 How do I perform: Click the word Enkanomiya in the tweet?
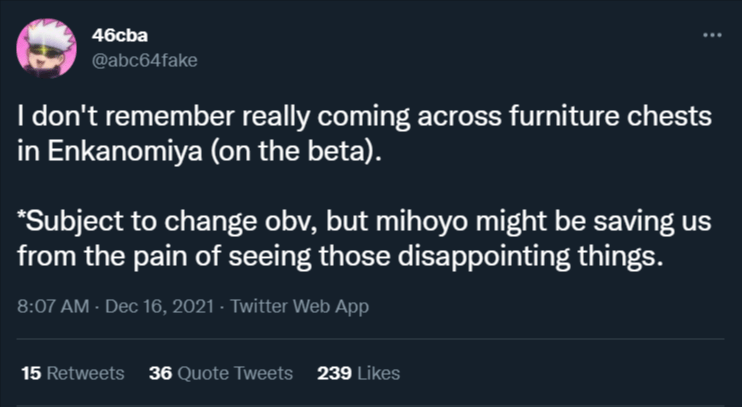(x=125, y=151)
